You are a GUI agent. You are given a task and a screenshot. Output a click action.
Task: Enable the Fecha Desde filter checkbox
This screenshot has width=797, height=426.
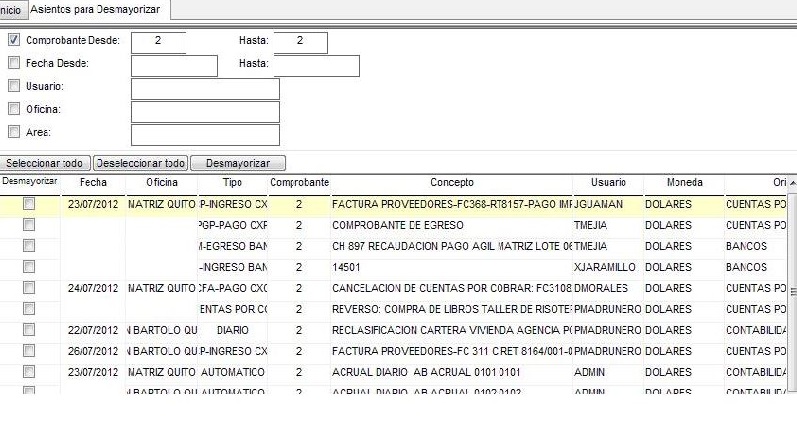(x=14, y=63)
